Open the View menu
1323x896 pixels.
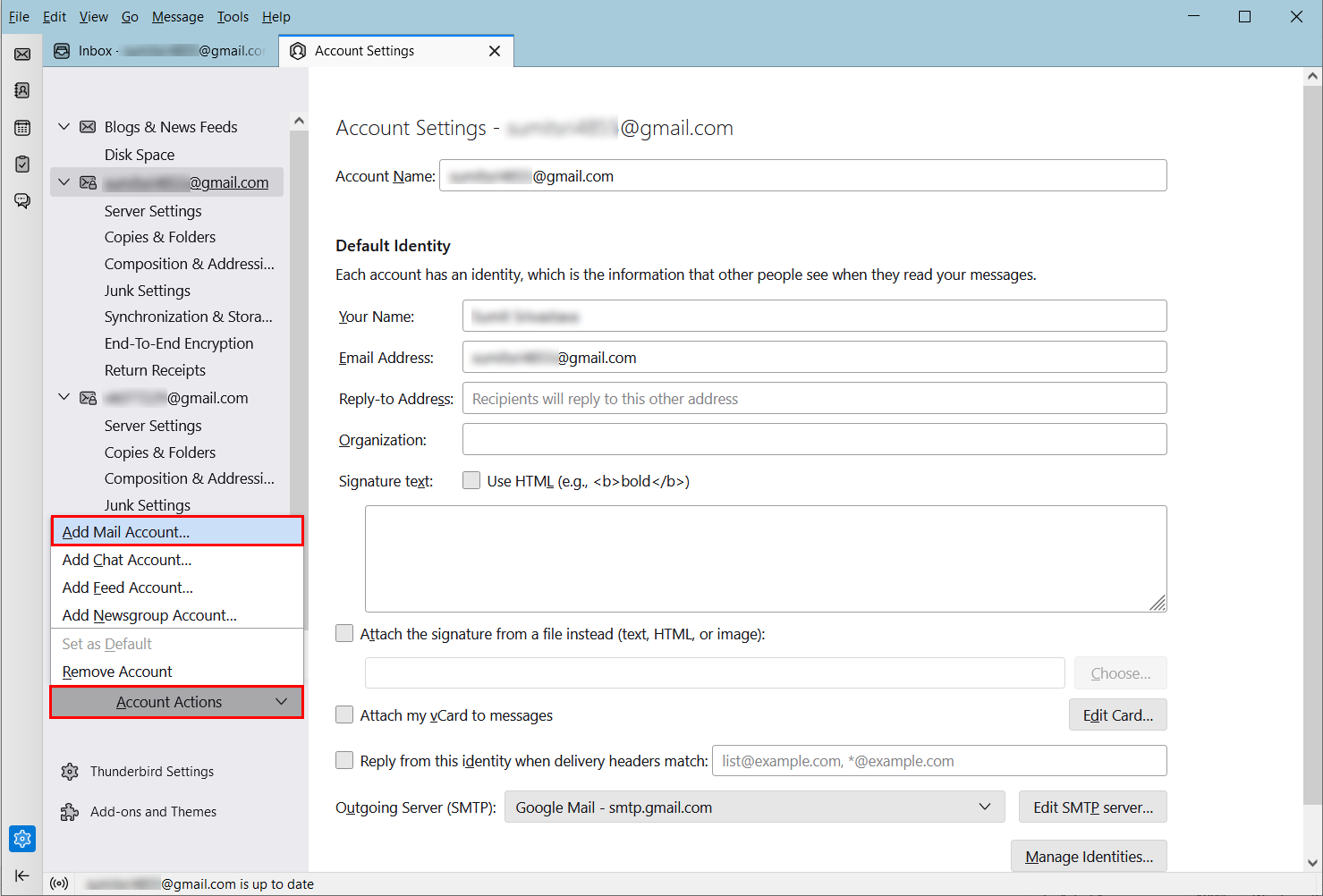click(94, 17)
